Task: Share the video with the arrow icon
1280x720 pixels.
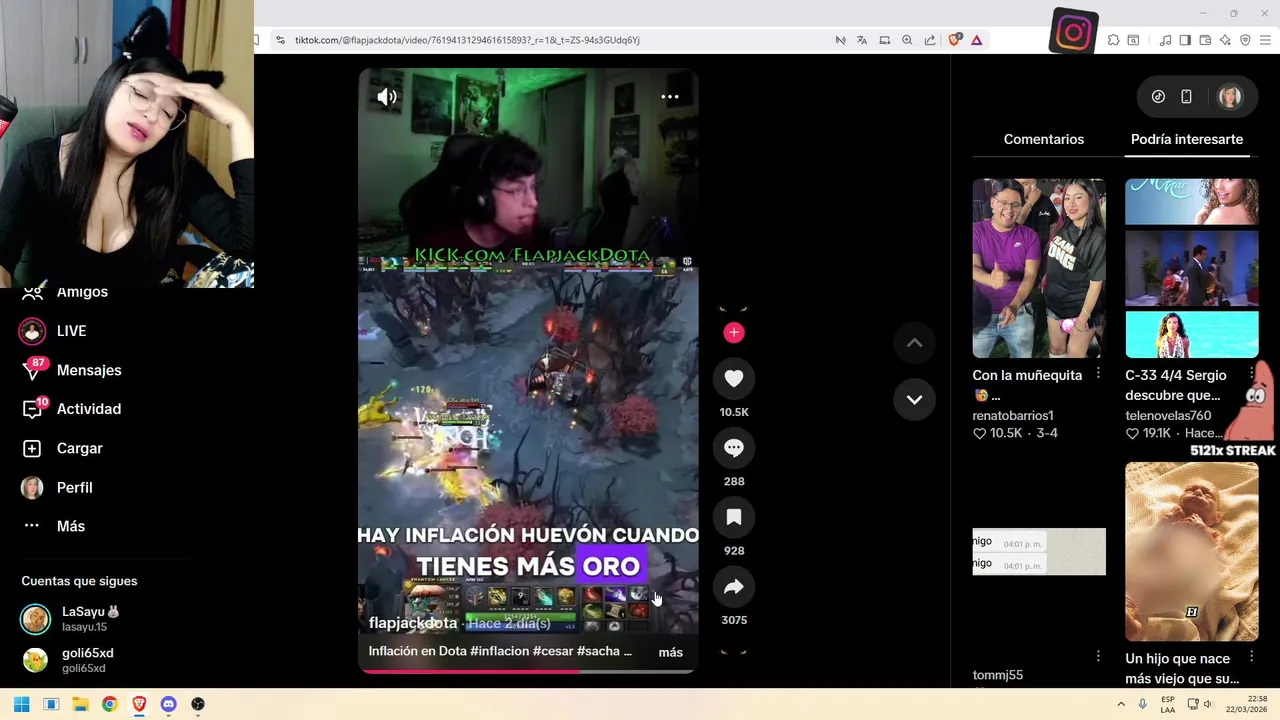Action: 734,587
